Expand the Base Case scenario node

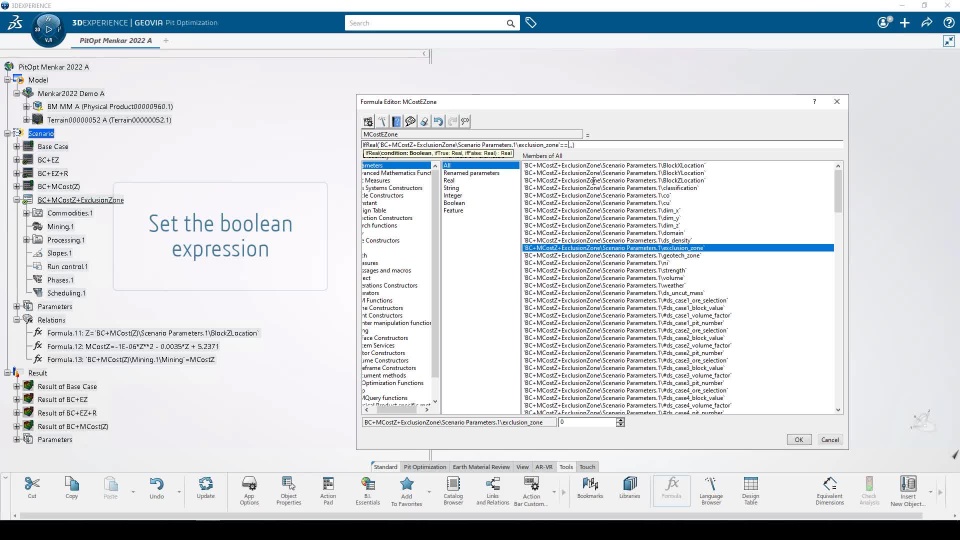[17, 146]
